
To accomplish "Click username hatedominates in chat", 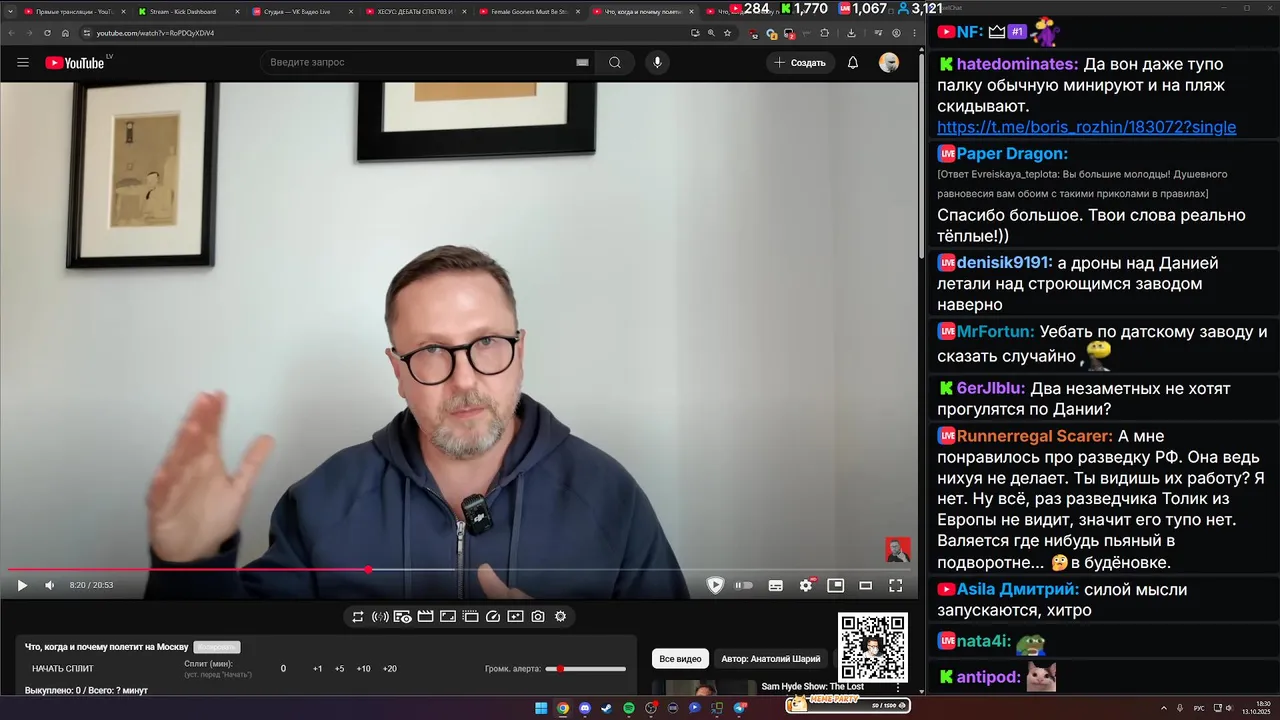I will (1017, 64).
